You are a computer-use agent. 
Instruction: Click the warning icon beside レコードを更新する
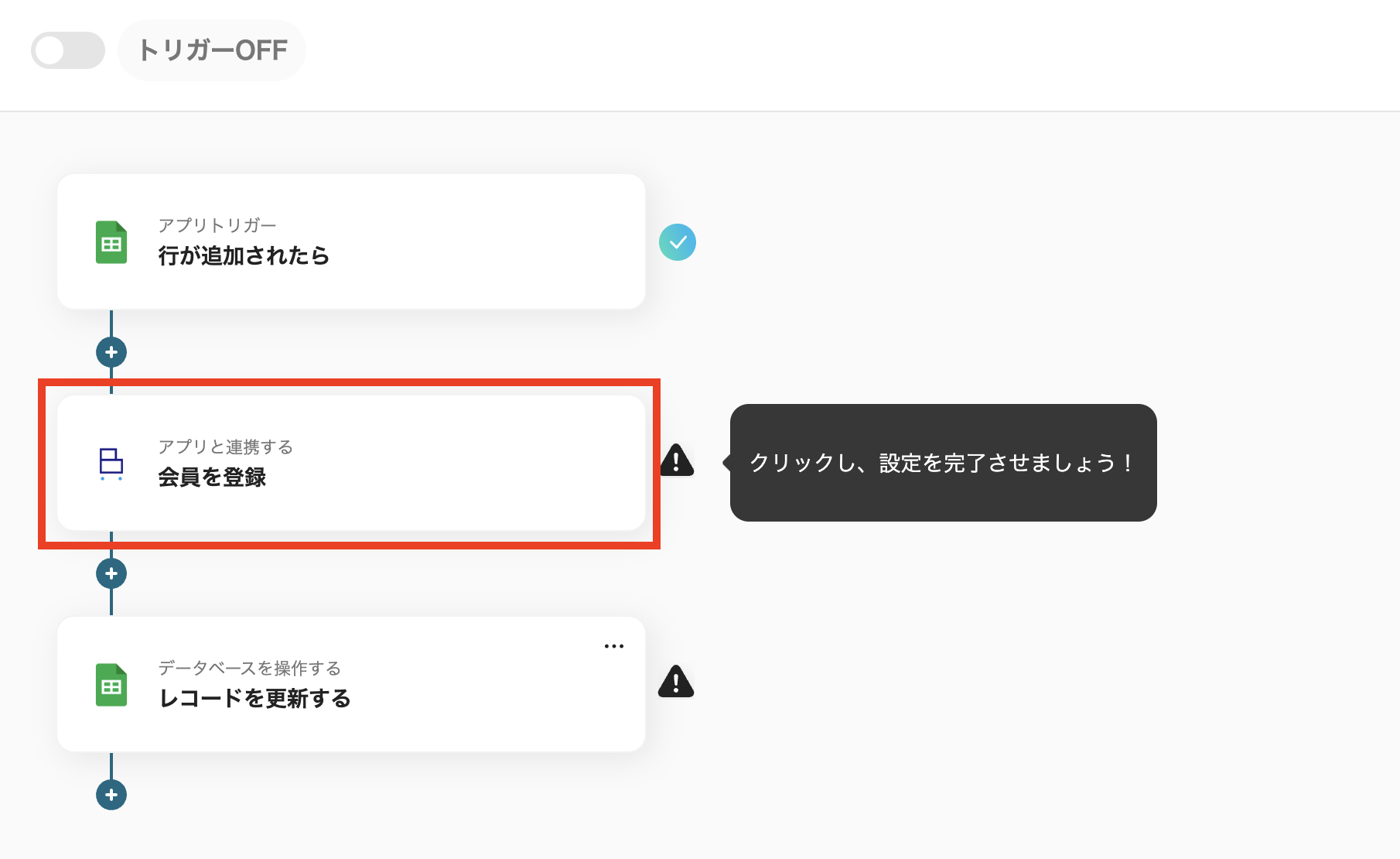[x=677, y=681]
